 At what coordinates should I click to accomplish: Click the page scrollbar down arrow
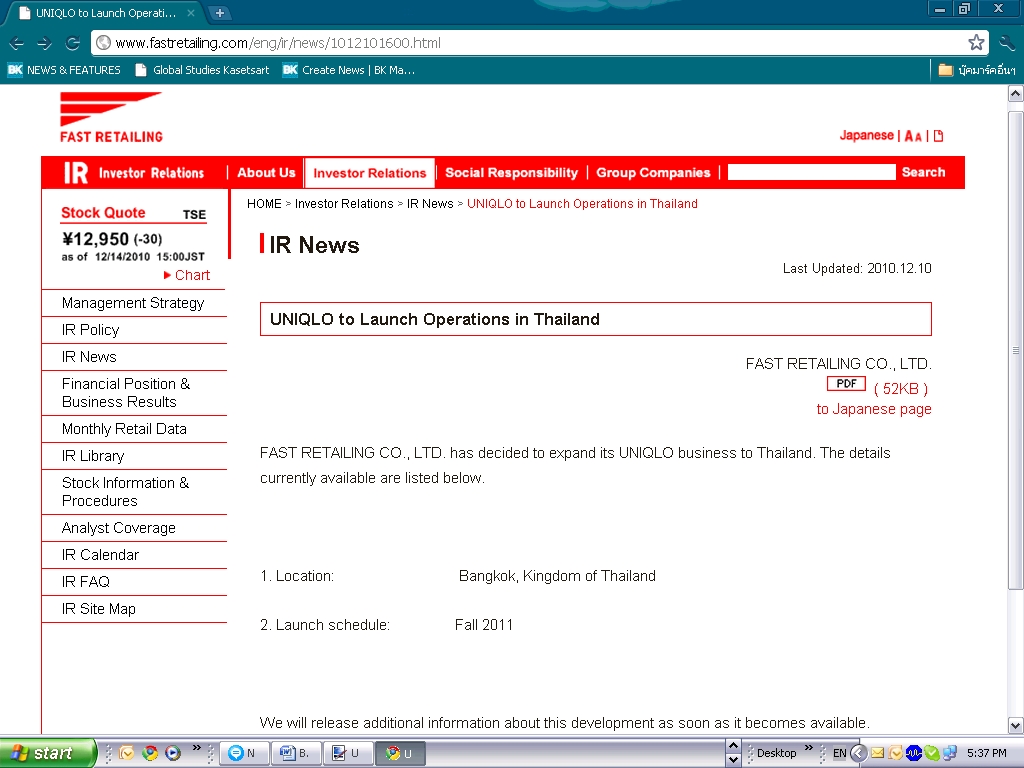pos(1016,725)
